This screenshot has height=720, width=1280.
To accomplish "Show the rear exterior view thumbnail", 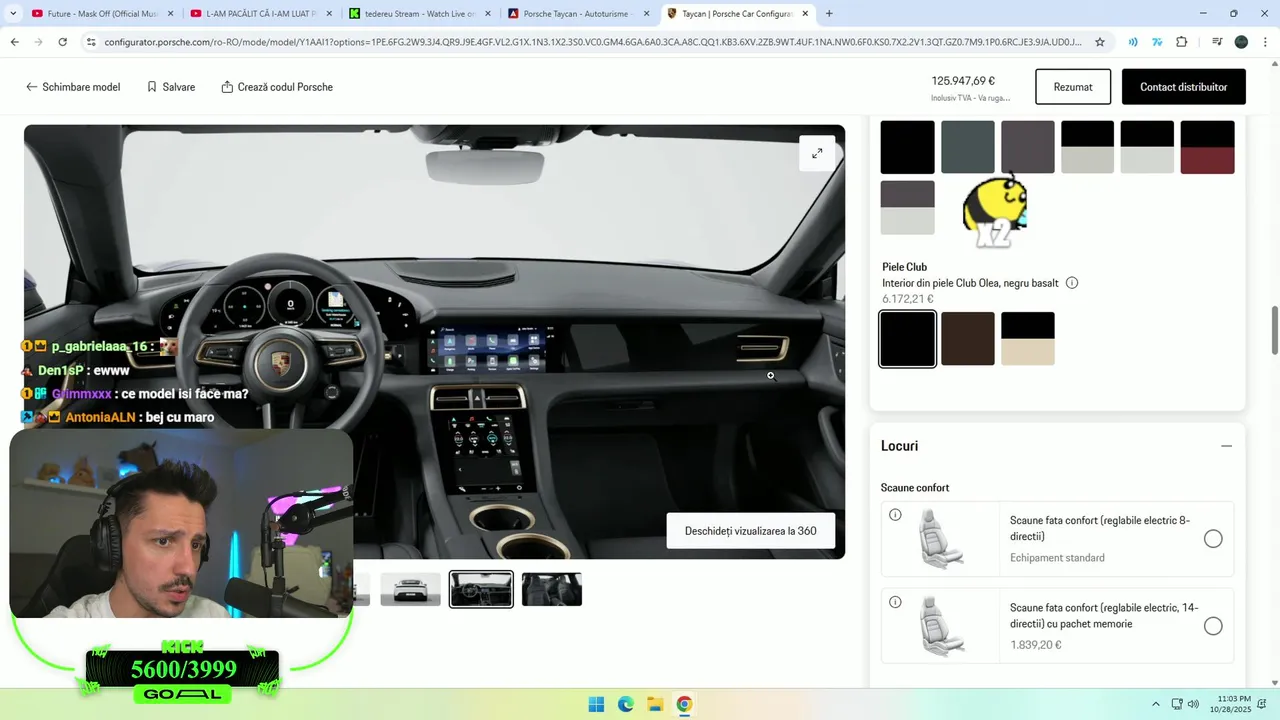I will [410, 589].
